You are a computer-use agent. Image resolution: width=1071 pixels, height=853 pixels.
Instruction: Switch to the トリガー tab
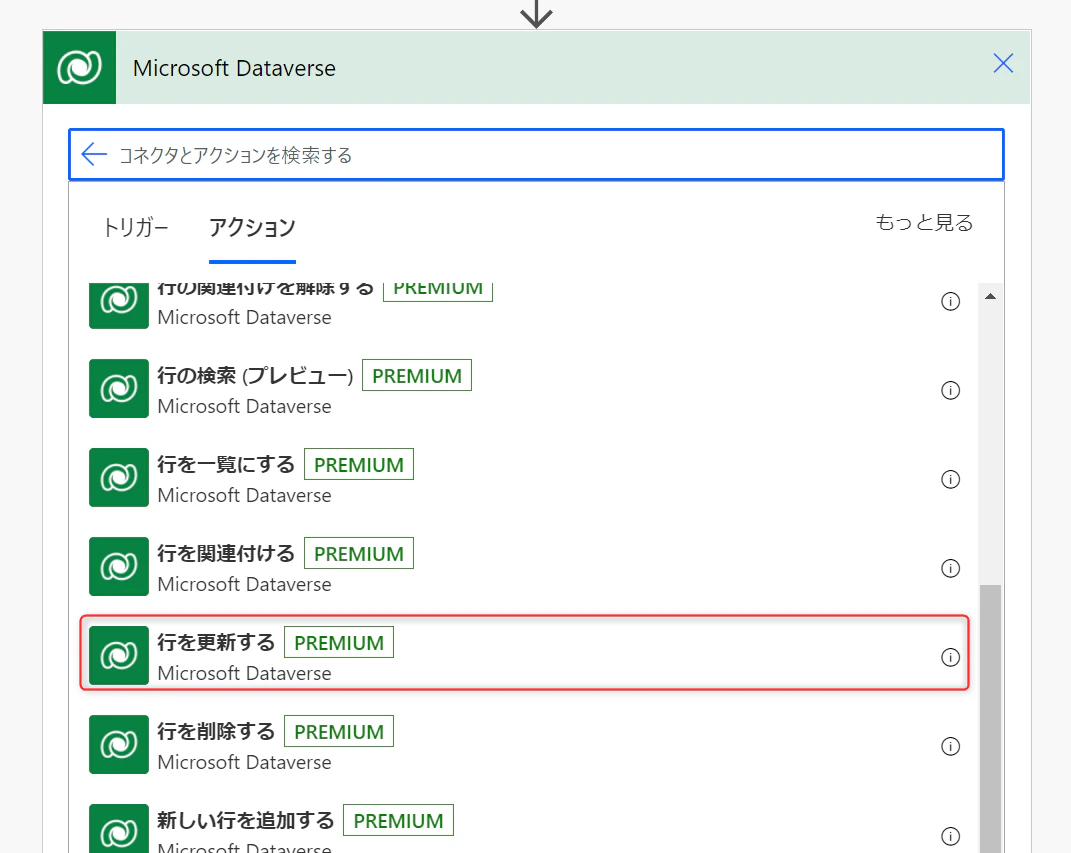[x=135, y=227]
